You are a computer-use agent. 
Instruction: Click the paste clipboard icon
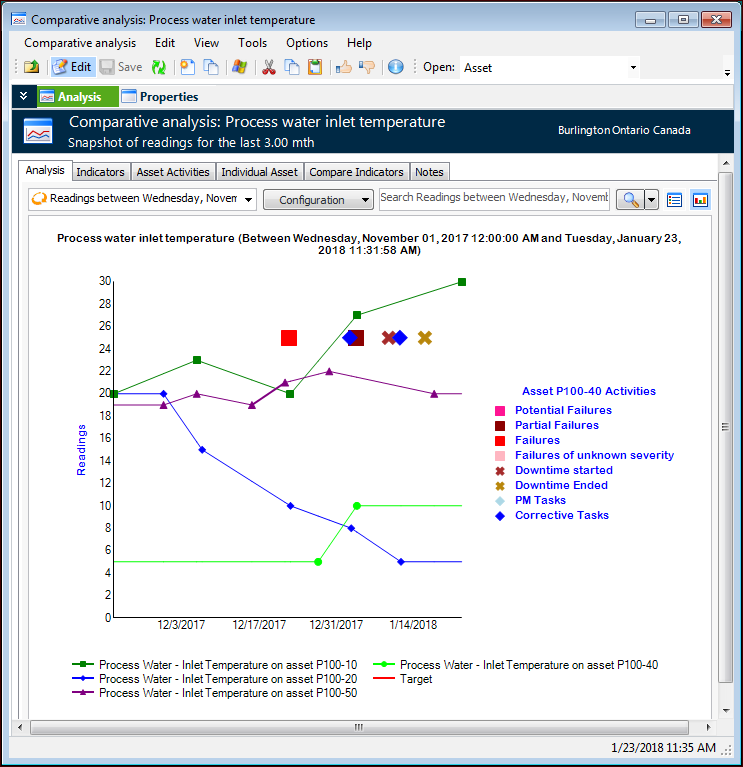315,67
